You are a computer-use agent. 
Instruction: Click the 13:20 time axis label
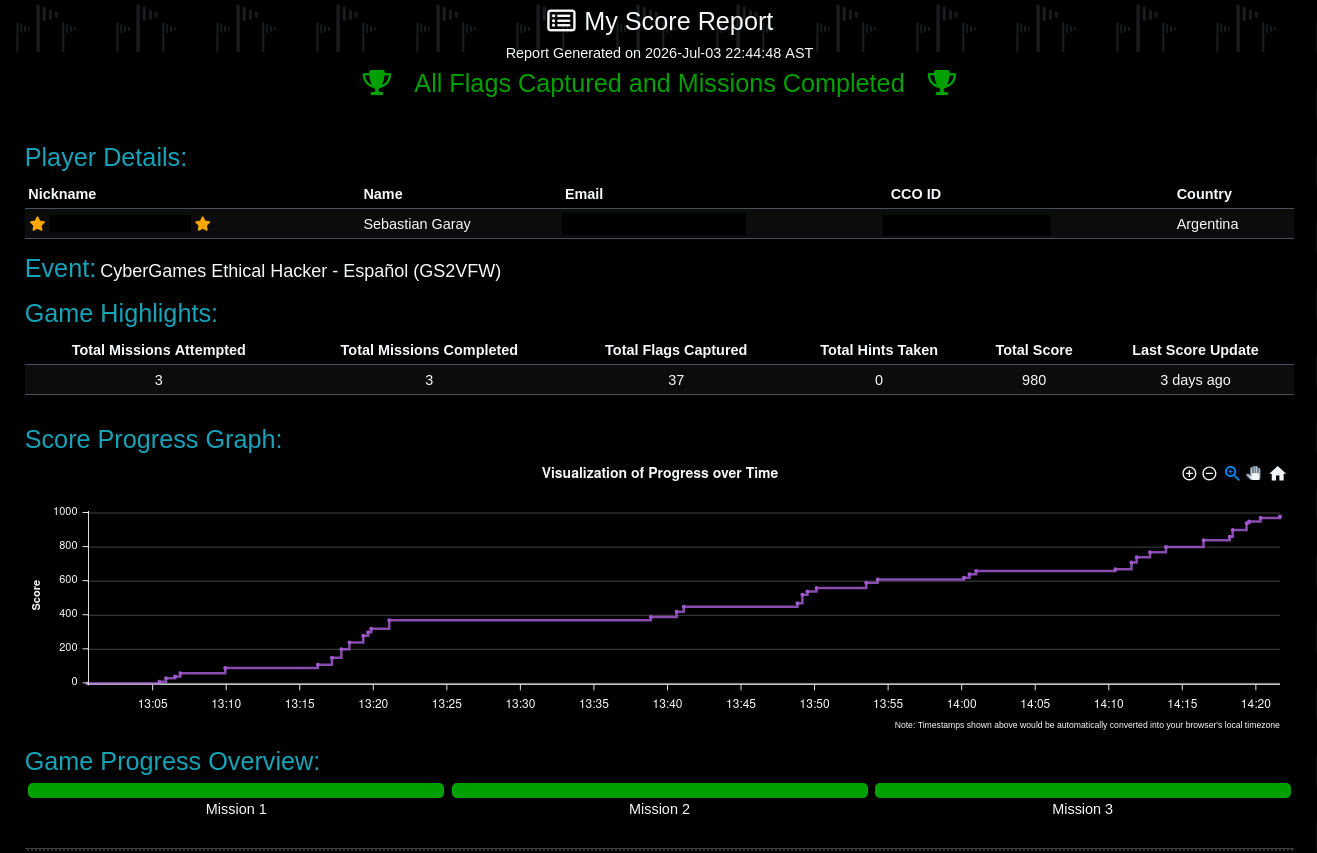point(373,704)
